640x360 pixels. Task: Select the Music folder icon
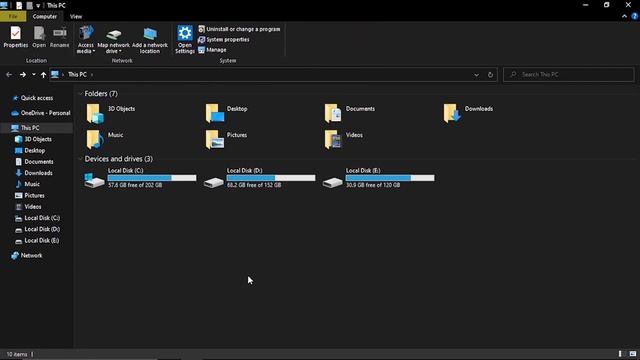[x=95, y=140]
